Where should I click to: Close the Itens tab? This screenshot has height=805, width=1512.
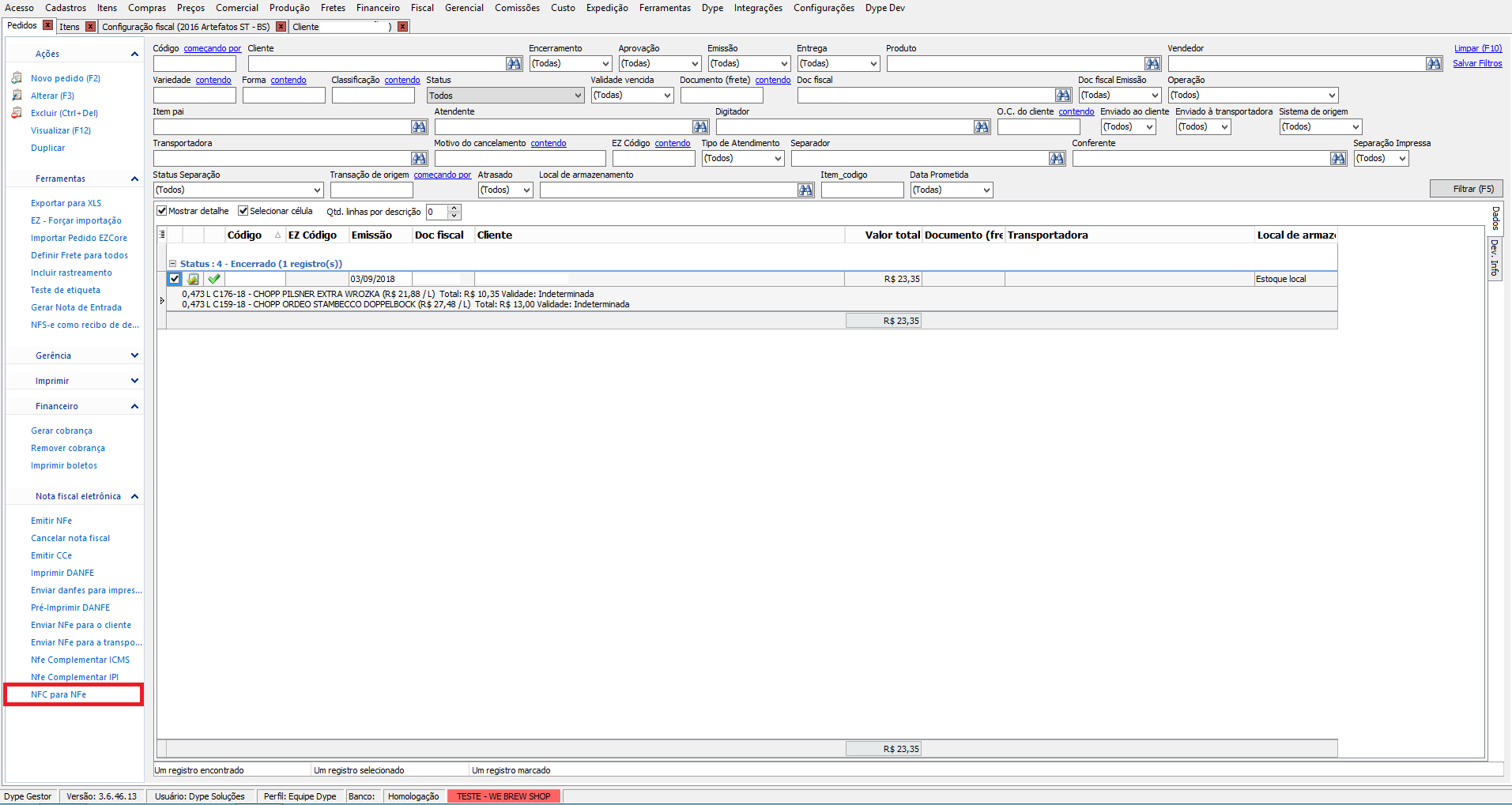(x=90, y=27)
